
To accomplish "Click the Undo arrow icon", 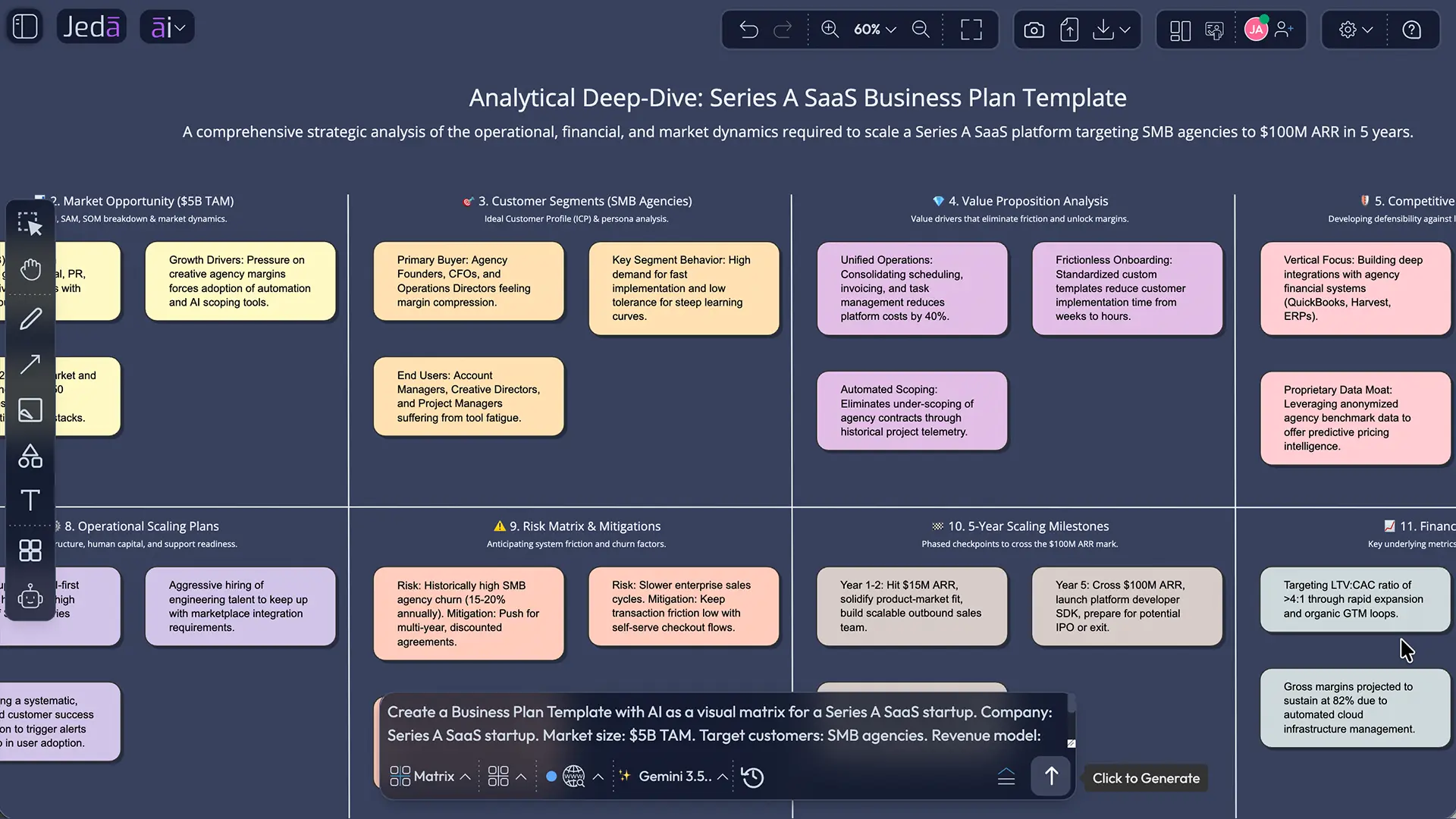I will tap(748, 30).
